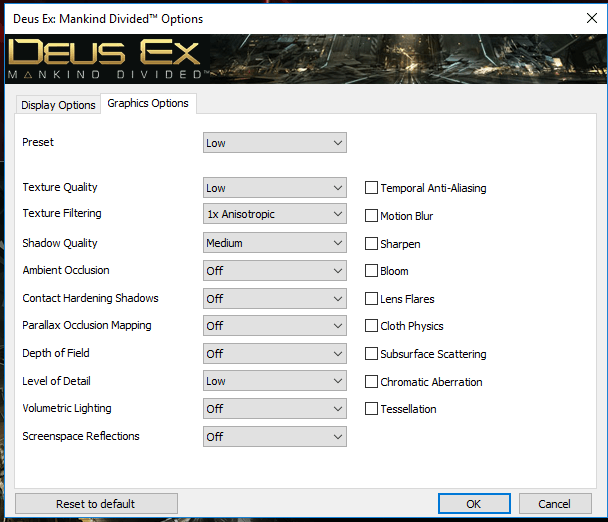Click the Reset to default button
The height and width of the screenshot is (522, 608).
pos(96,503)
